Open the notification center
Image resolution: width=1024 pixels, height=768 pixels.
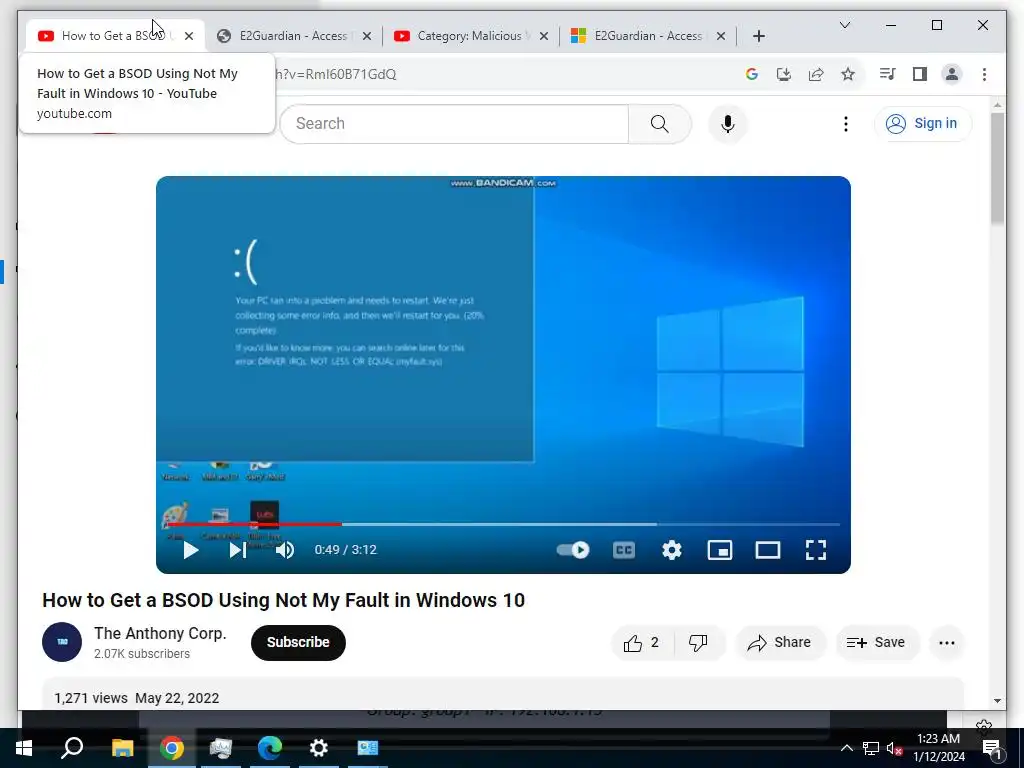(x=992, y=748)
